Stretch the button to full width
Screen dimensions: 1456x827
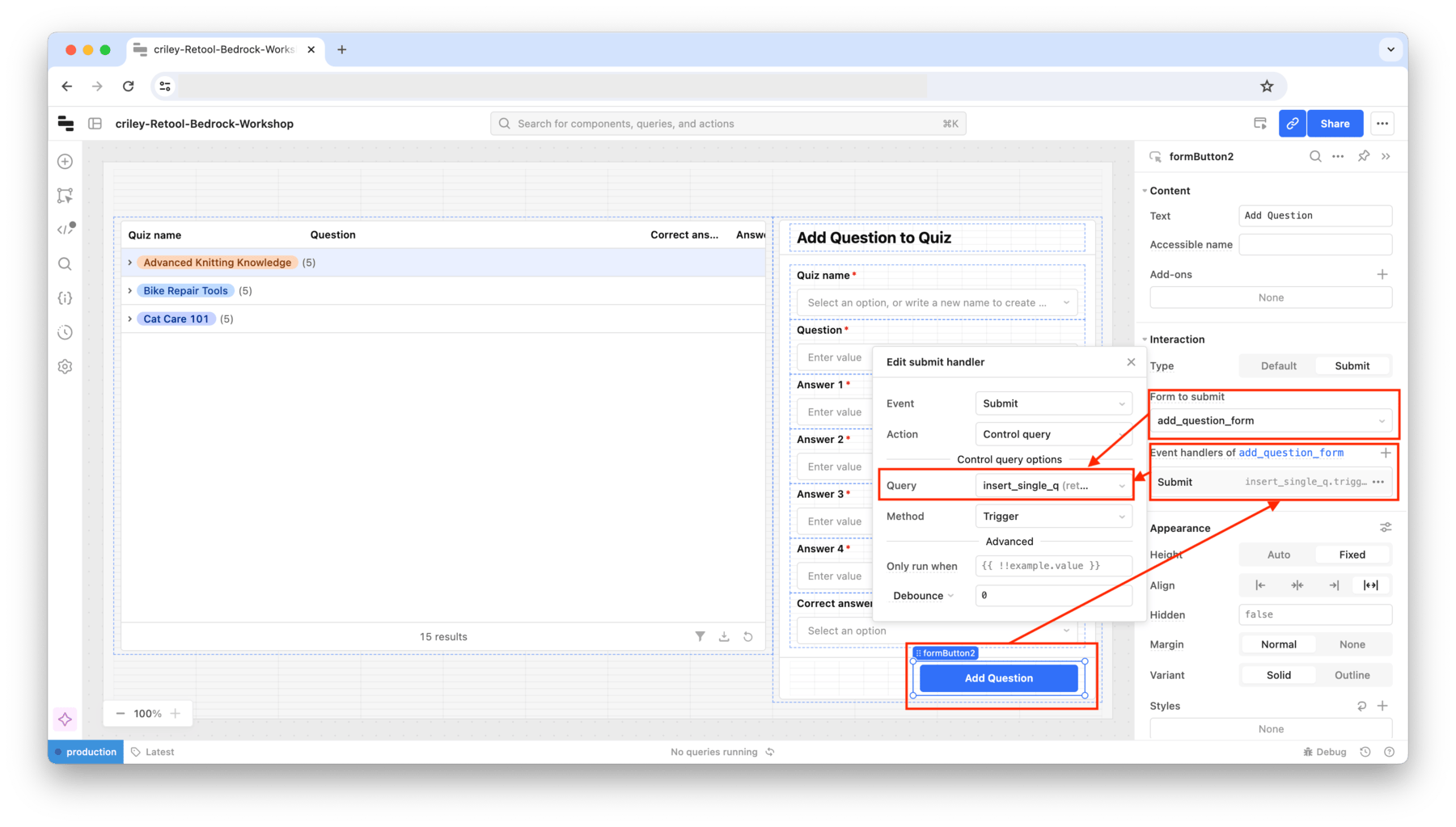point(1370,585)
